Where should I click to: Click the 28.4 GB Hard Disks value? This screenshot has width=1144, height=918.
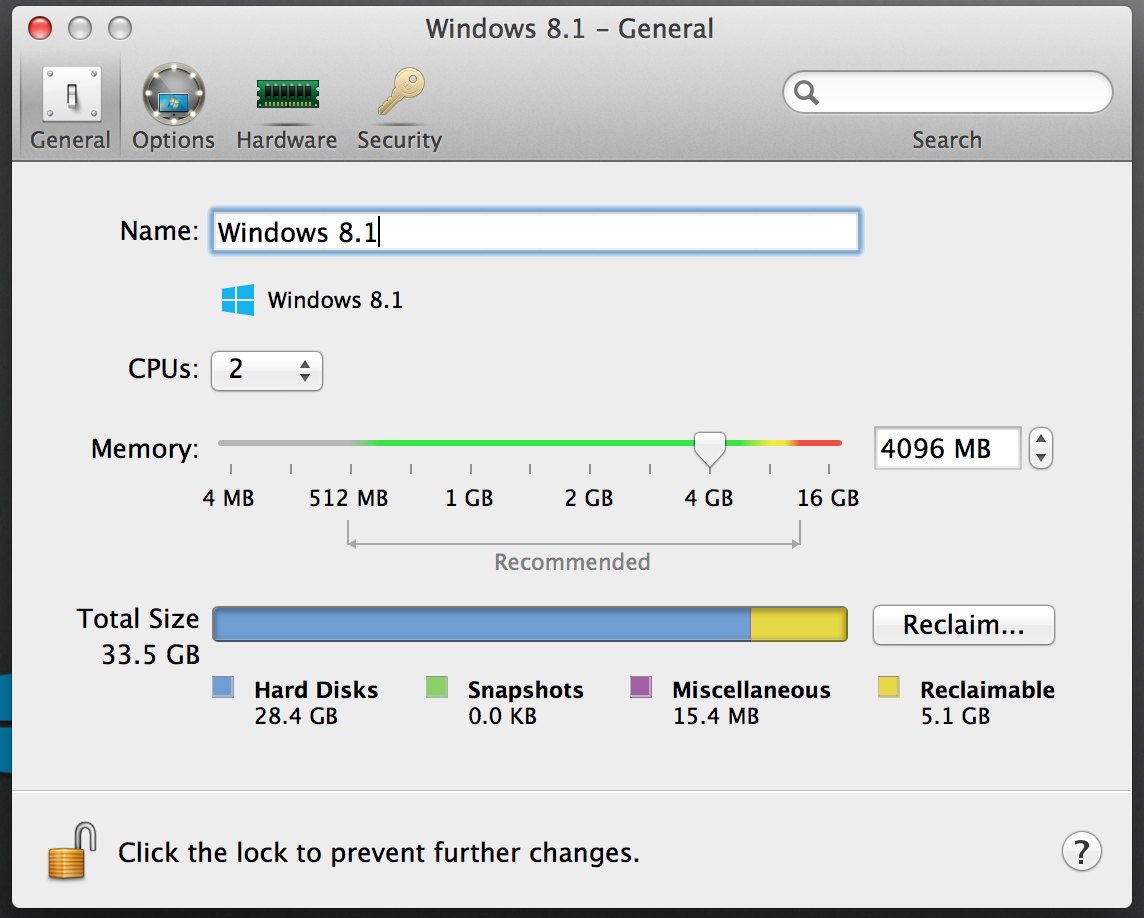coord(296,717)
